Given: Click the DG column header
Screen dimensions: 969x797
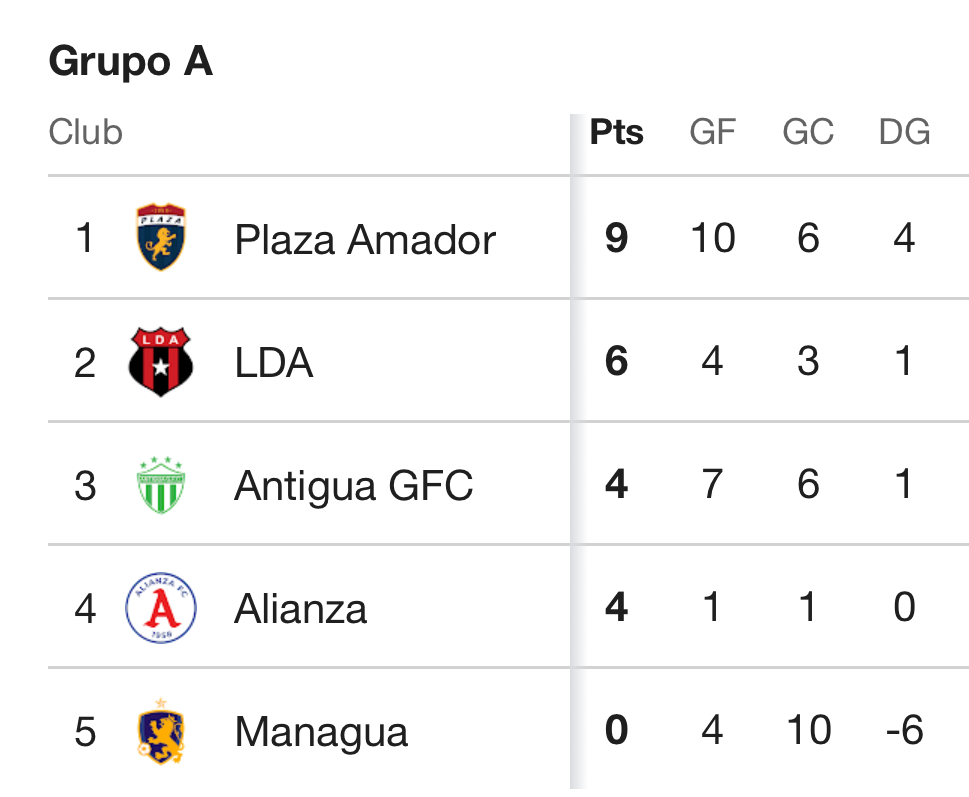Looking at the screenshot, I should click(904, 132).
